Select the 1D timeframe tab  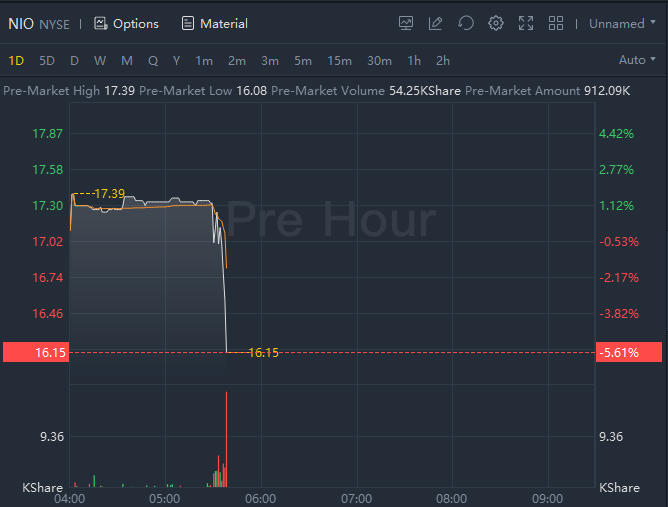(16, 60)
